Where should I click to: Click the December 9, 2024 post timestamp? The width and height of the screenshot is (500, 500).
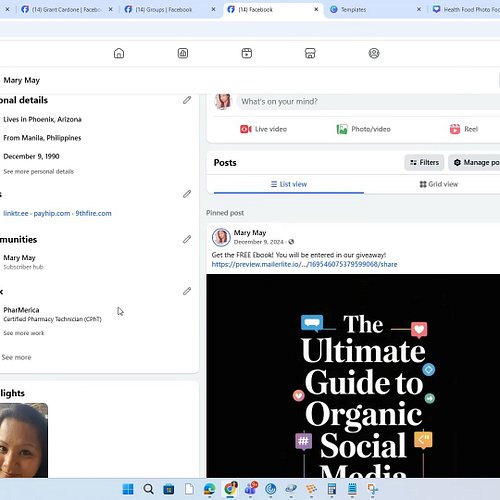pyautogui.click(x=259, y=242)
